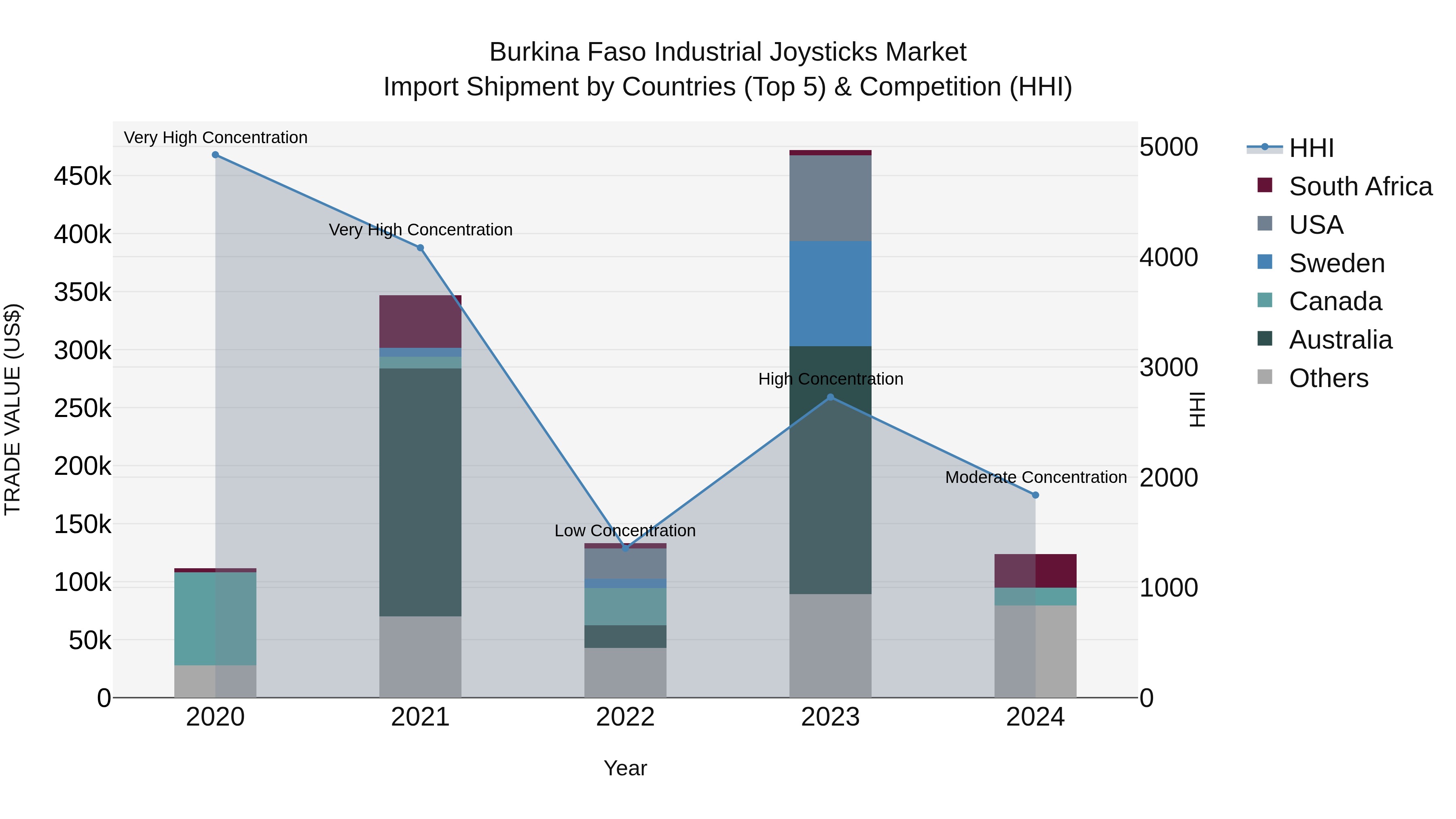Toggle Others series in legend
Viewport: 1456px width, 819px height.
pos(1312,378)
